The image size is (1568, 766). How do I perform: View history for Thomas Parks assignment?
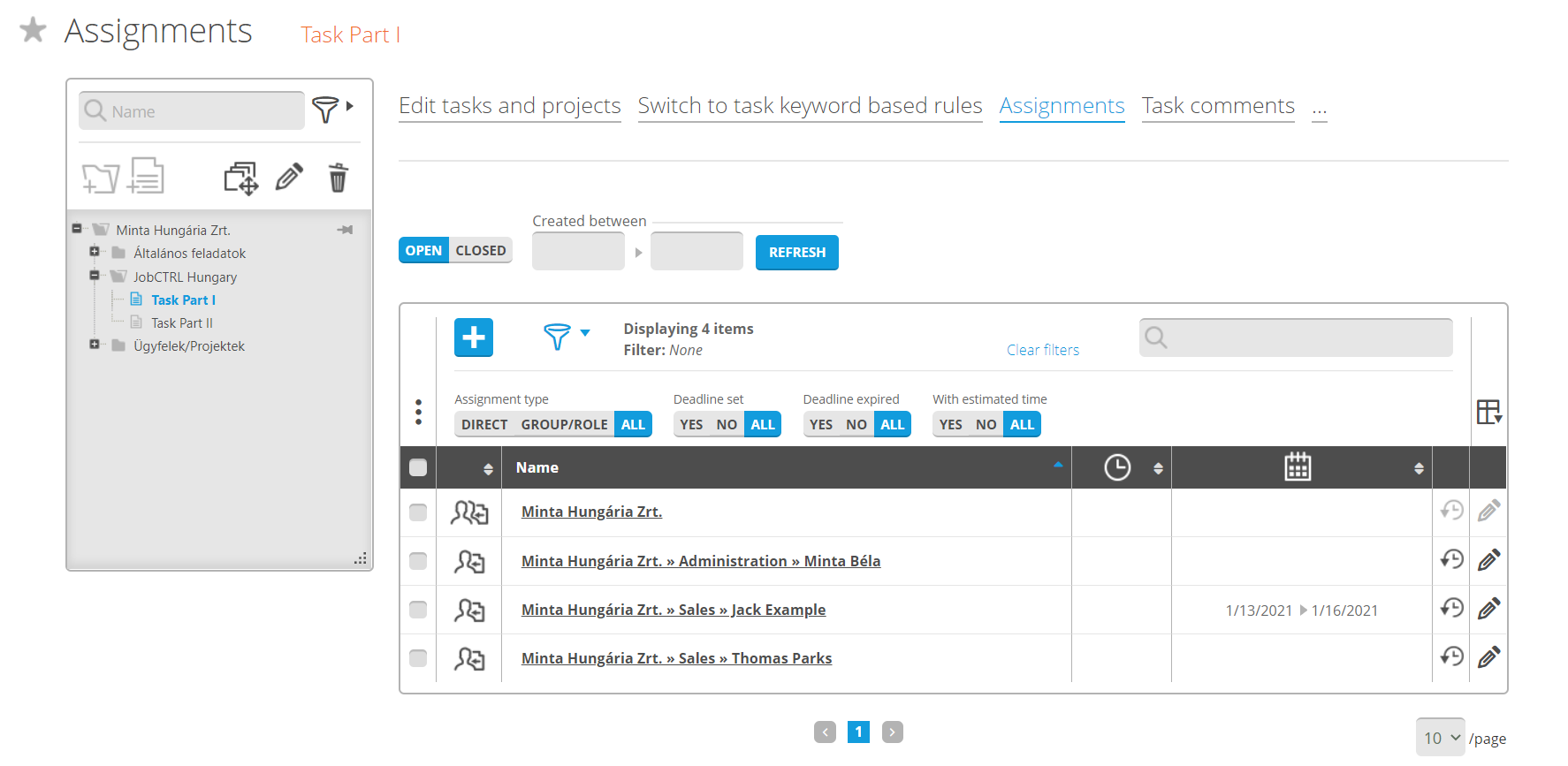coord(1451,657)
